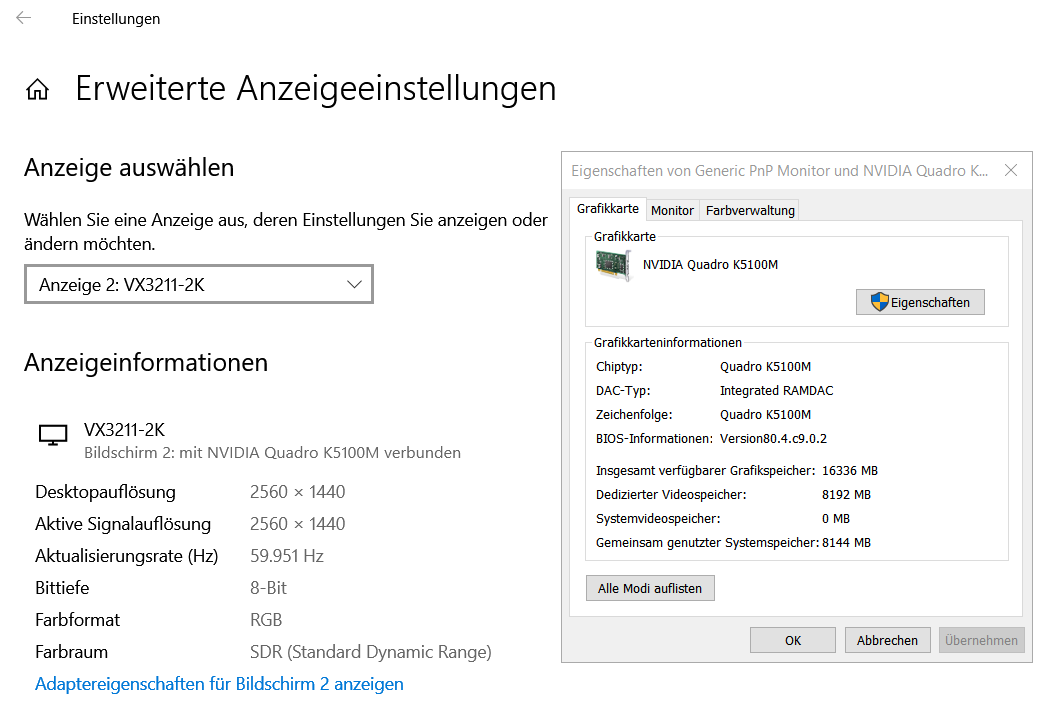Confirm the dialog with OK
This screenshot has width=1037, height=706.
(x=792, y=640)
